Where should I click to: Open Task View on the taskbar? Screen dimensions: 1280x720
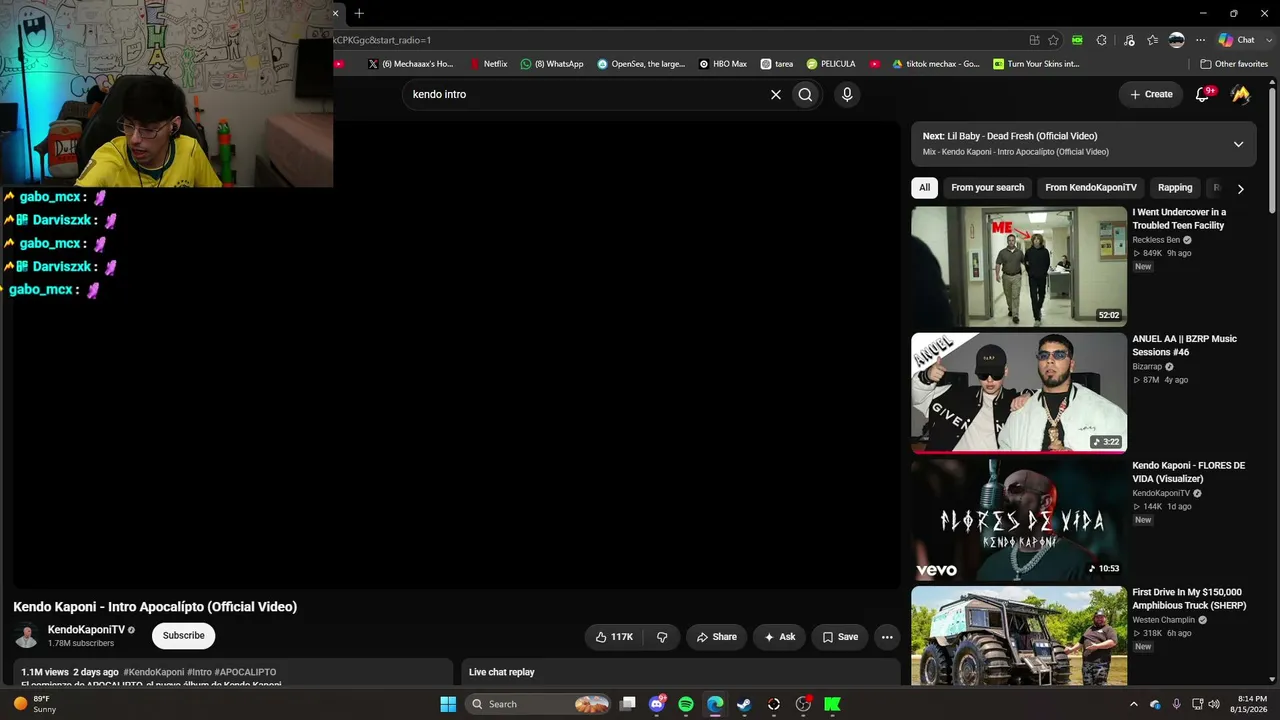coord(628,704)
